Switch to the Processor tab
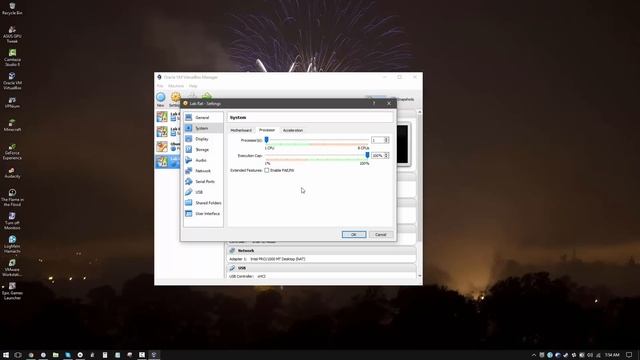The image size is (640, 360). pos(267,130)
